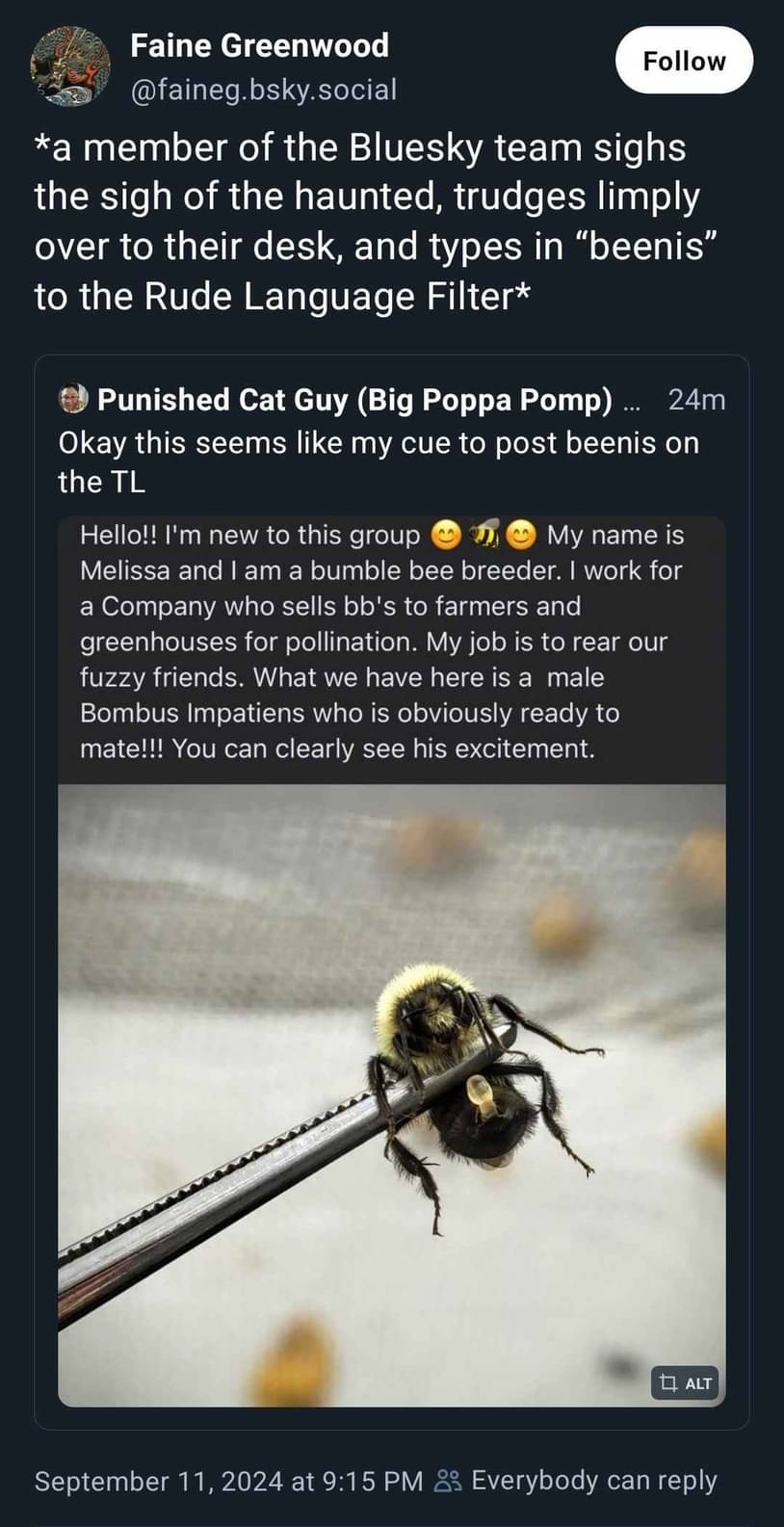The image size is (784, 1527).
Task: Open the Everybody can reply setting
Action: 593,1480
